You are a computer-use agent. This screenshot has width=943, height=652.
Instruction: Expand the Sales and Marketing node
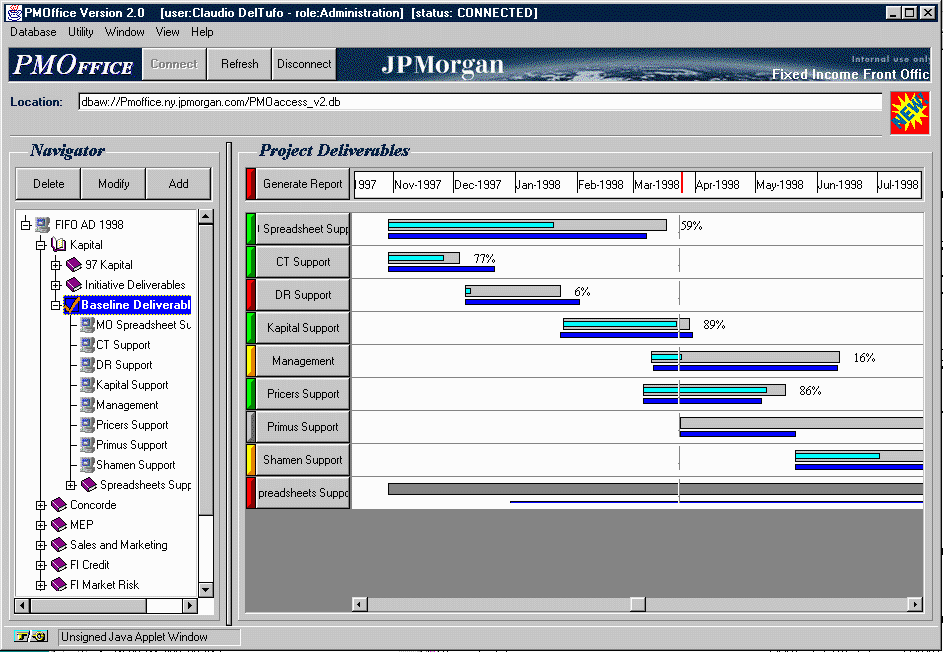coord(40,545)
